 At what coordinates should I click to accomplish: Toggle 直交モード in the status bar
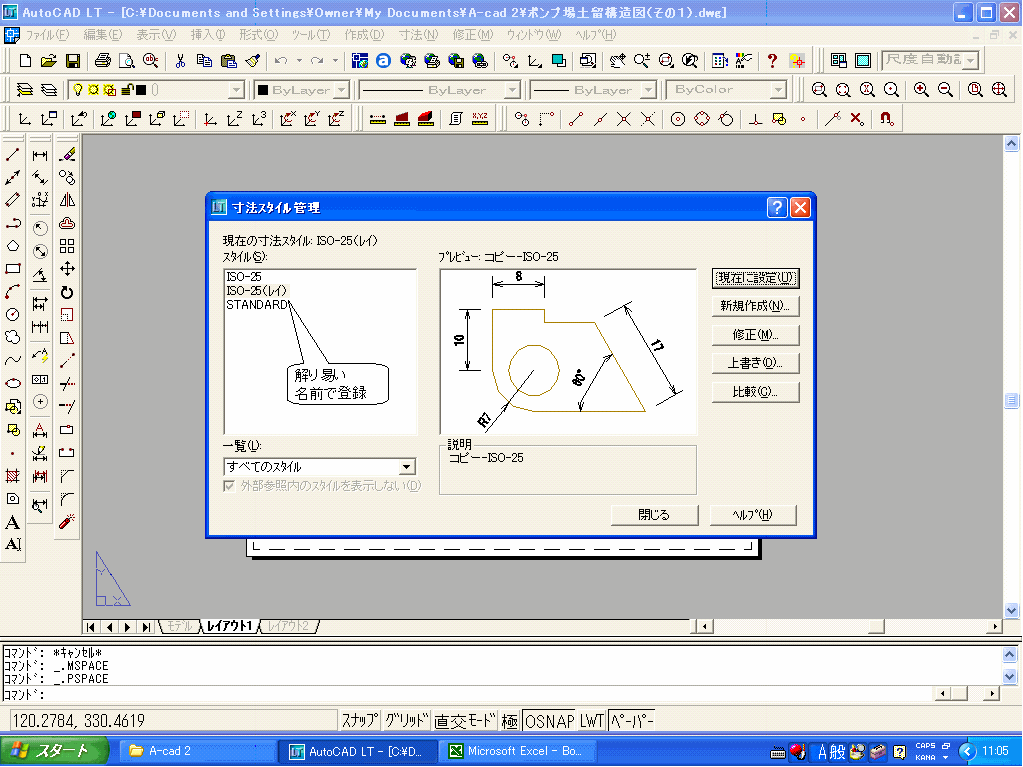pyautogui.click(x=465, y=721)
